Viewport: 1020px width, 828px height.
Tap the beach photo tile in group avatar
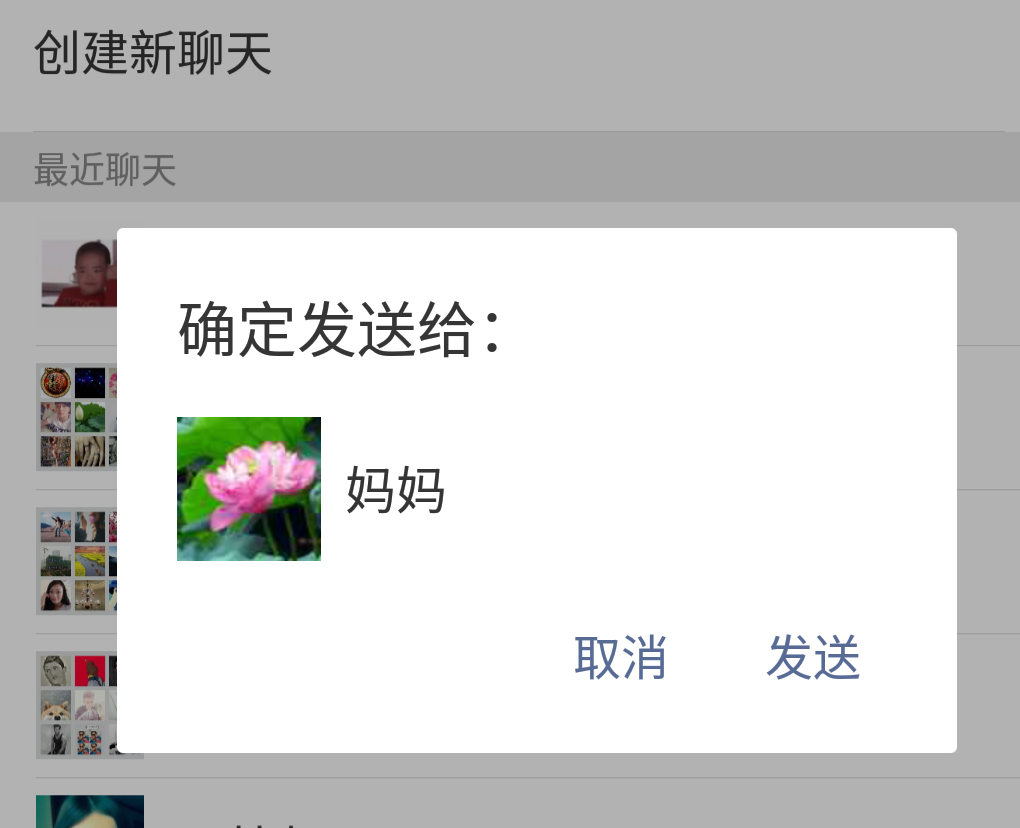coord(56,526)
